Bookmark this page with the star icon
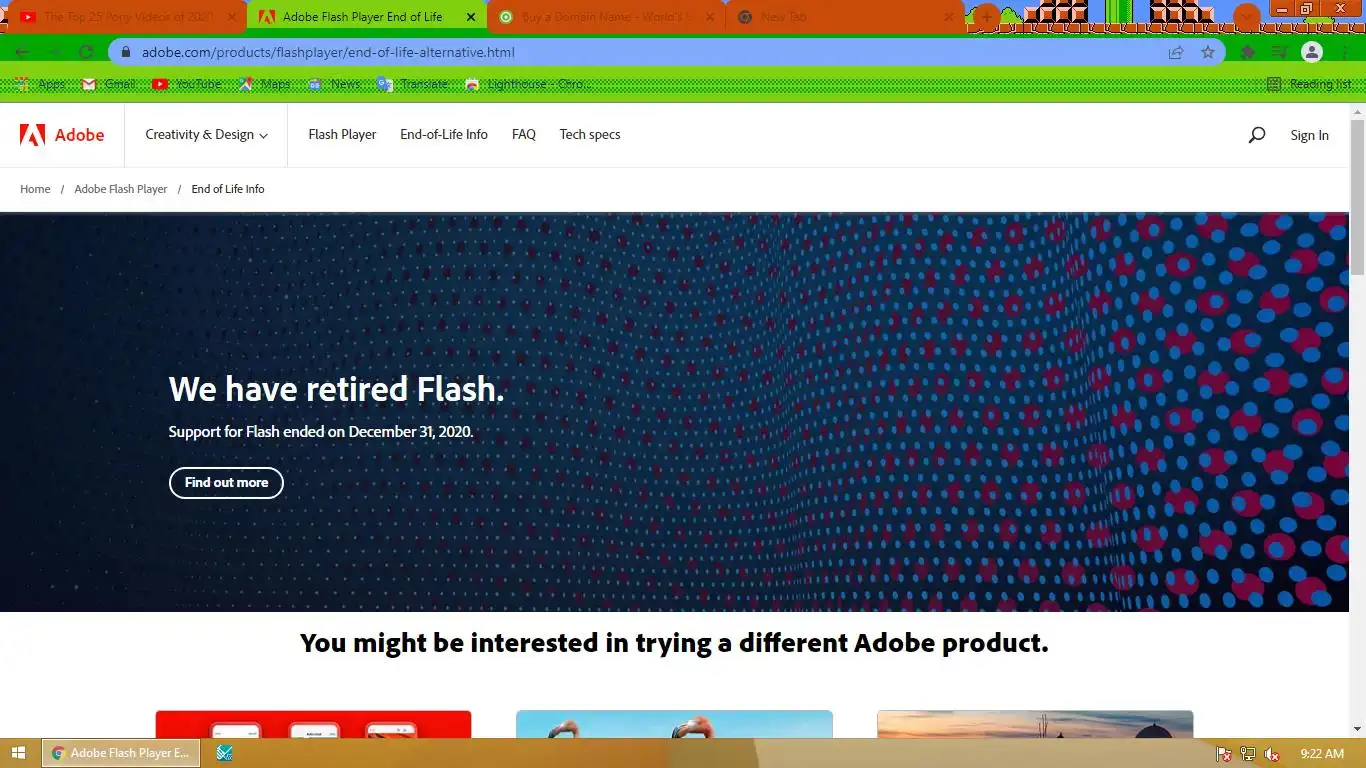 pyautogui.click(x=1208, y=52)
